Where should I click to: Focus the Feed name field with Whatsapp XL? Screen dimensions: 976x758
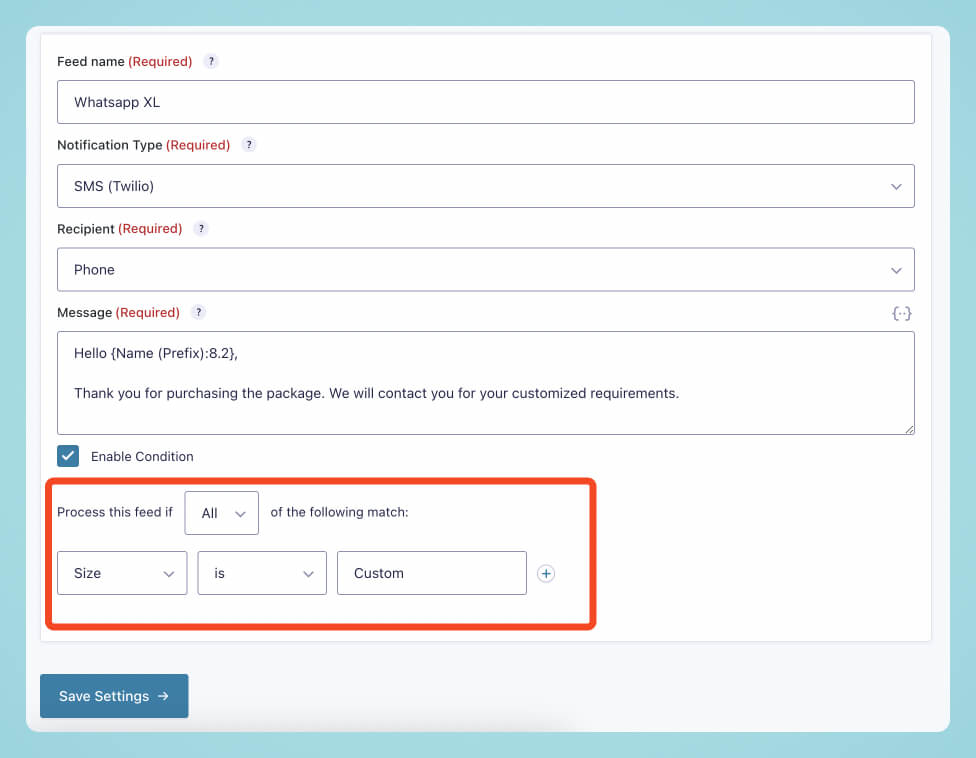click(486, 102)
